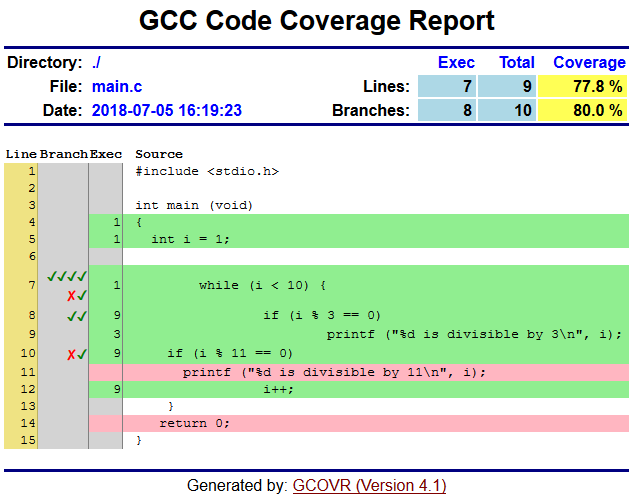Image resolution: width=632 pixels, height=502 pixels.
Task: Open the GCOVR (Version 4.1) link
Action: pyautogui.click(x=369, y=486)
